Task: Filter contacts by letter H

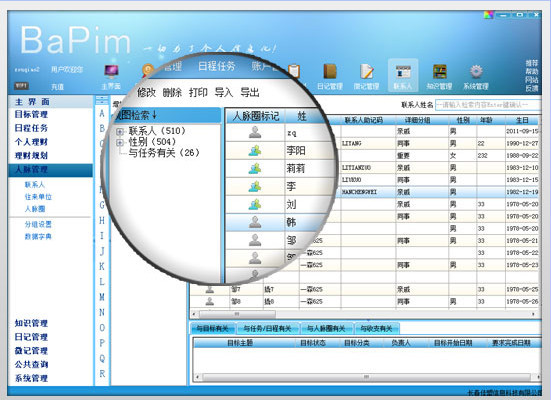Action: [x=102, y=220]
